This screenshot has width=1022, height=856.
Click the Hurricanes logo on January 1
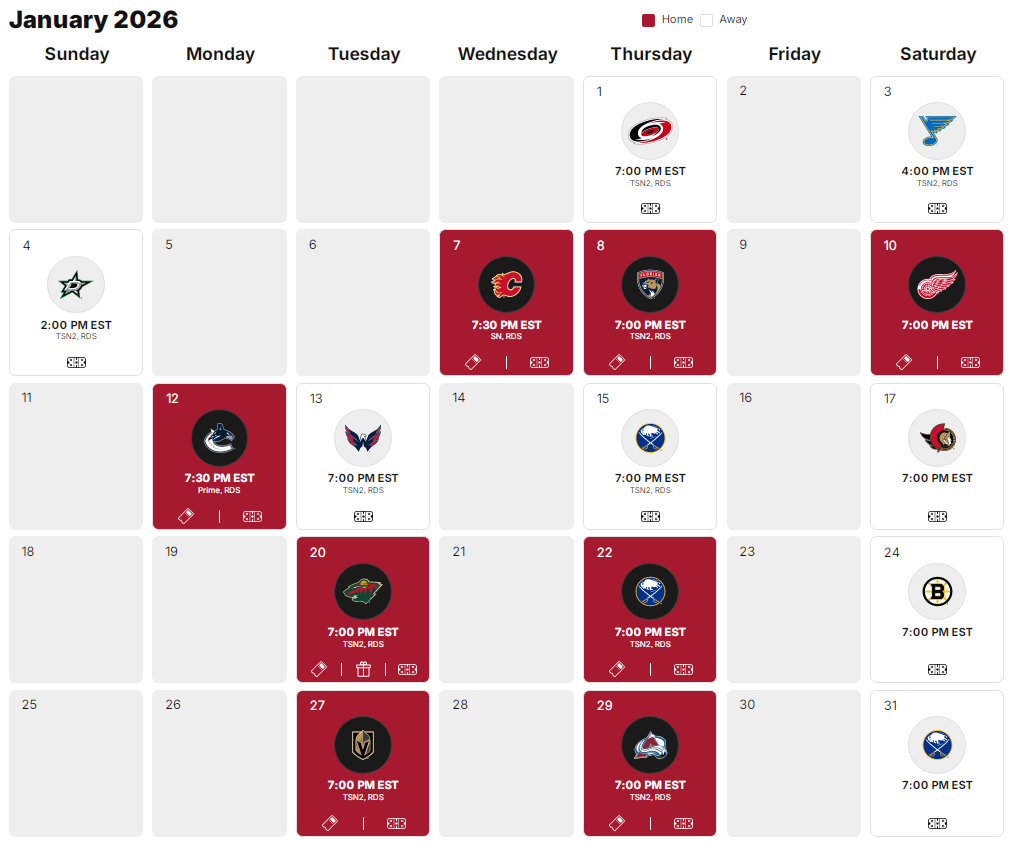[x=650, y=130]
